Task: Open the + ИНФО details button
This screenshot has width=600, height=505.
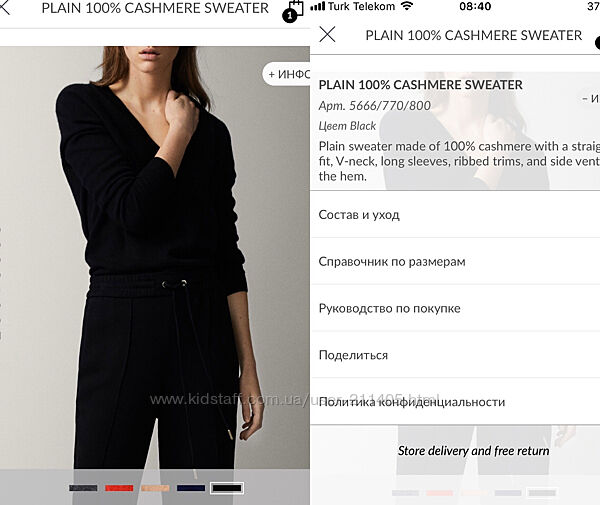Action: (x=287, y=74)
